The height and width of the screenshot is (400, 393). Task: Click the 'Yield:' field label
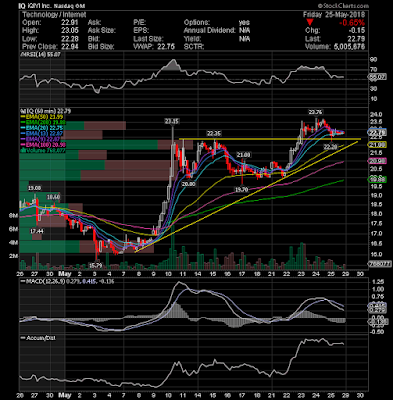tap(192, 39)
